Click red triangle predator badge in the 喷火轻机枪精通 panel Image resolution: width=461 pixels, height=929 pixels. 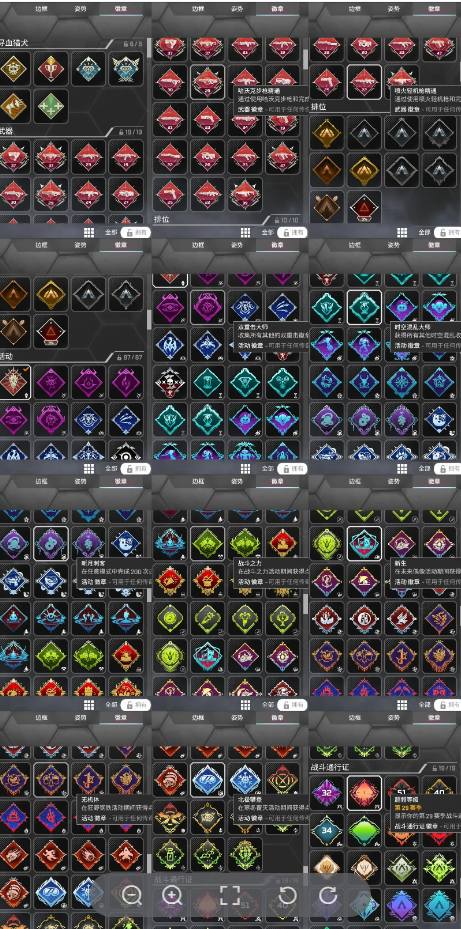coord(364,207)
